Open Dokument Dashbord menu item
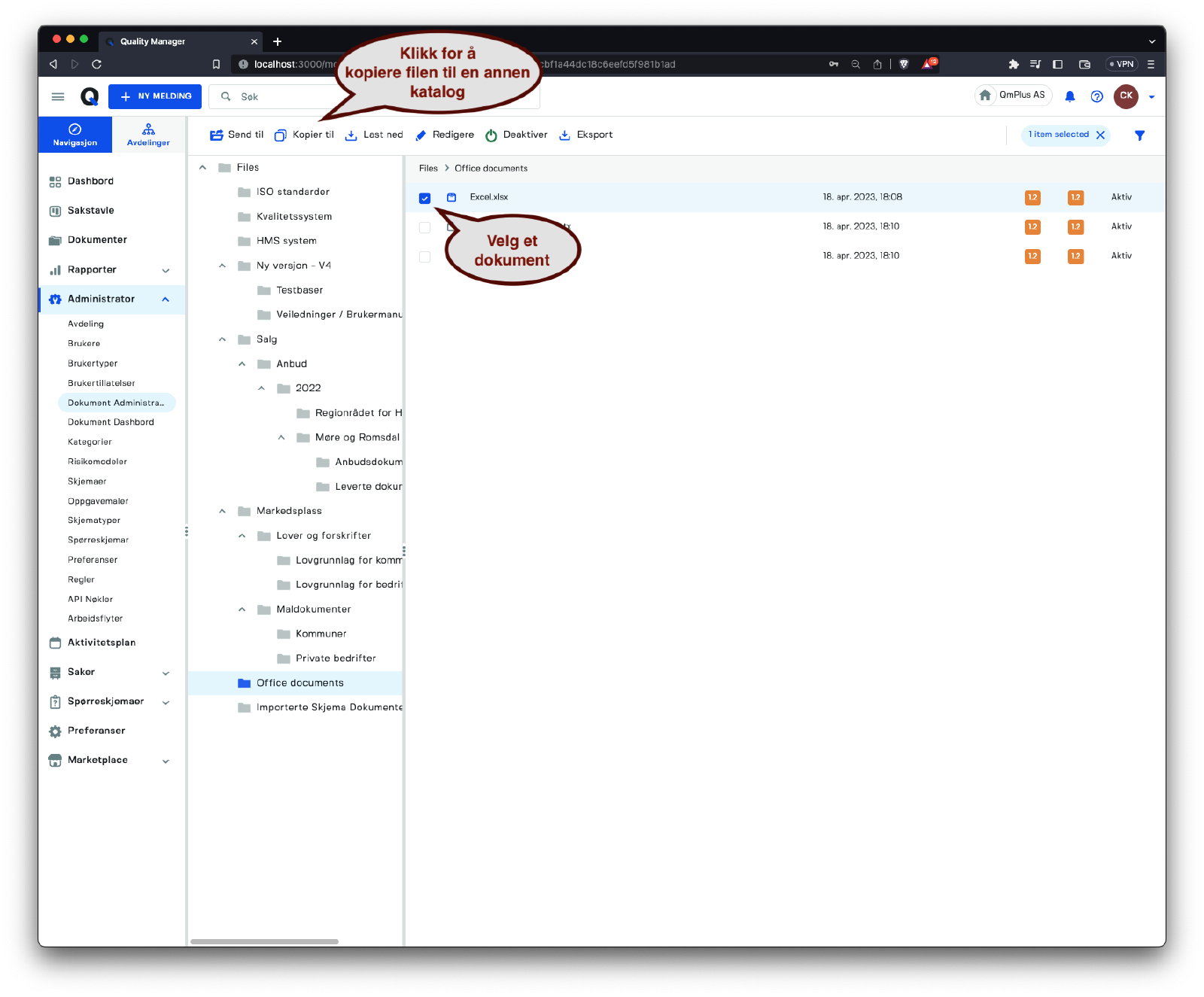This screenshot has height=997, width=1204. [111, 422]
